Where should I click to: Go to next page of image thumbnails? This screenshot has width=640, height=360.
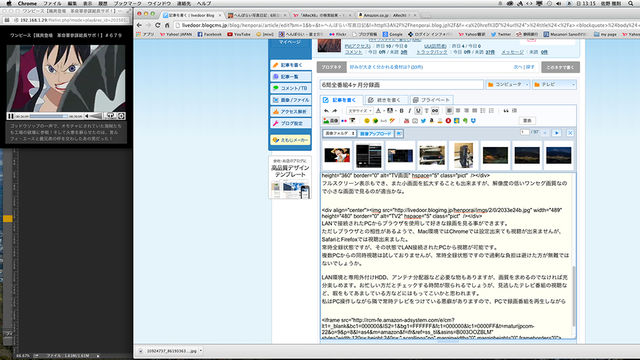point(556,133)
